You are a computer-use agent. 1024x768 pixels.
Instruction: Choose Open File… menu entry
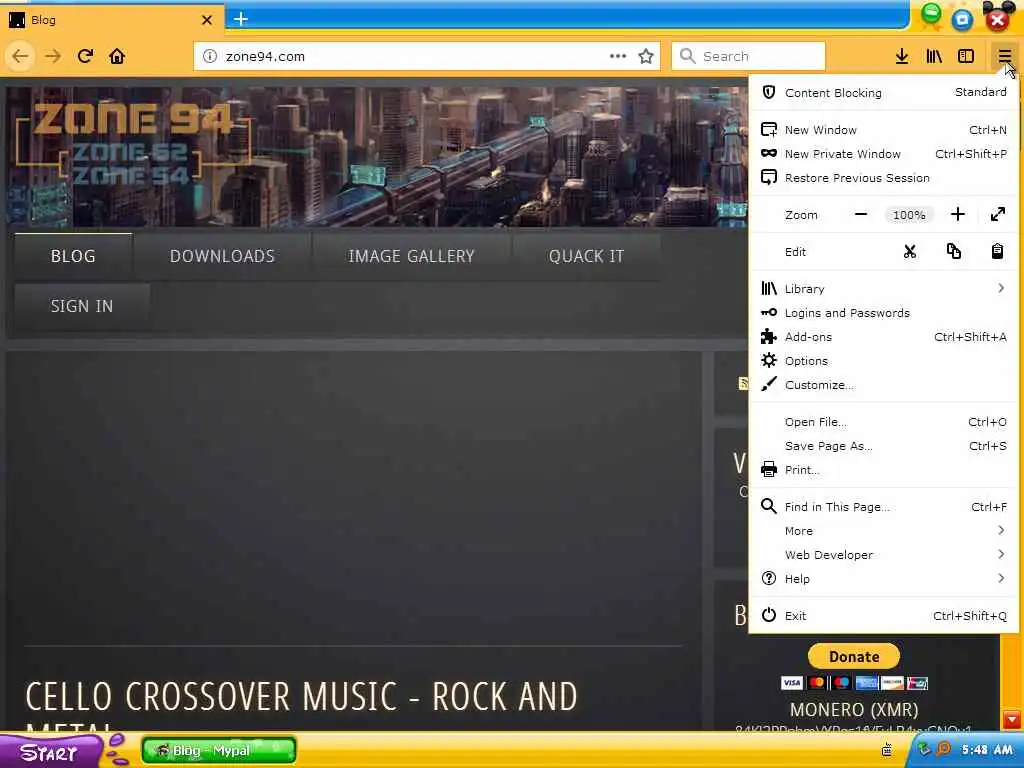click(884, 422)
